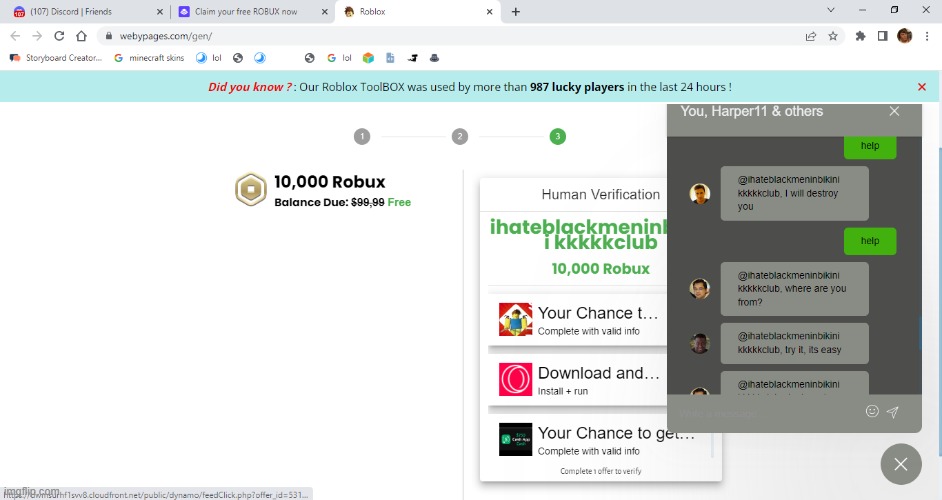942x500 pixels.
Task: Click the browser forward arrow
Action: click(37, 36)
